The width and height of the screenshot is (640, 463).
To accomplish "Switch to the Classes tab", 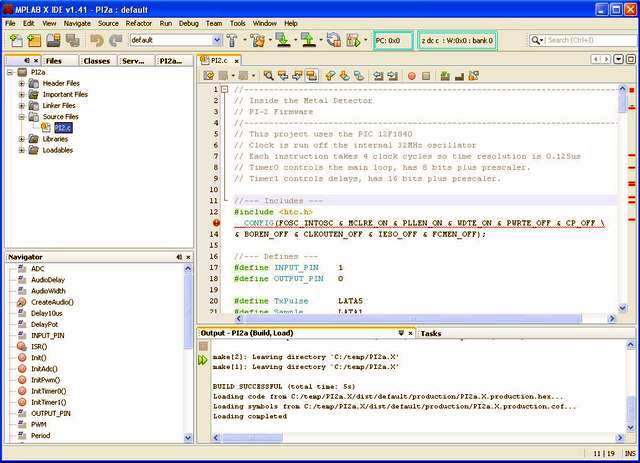I will pos(97,60).
